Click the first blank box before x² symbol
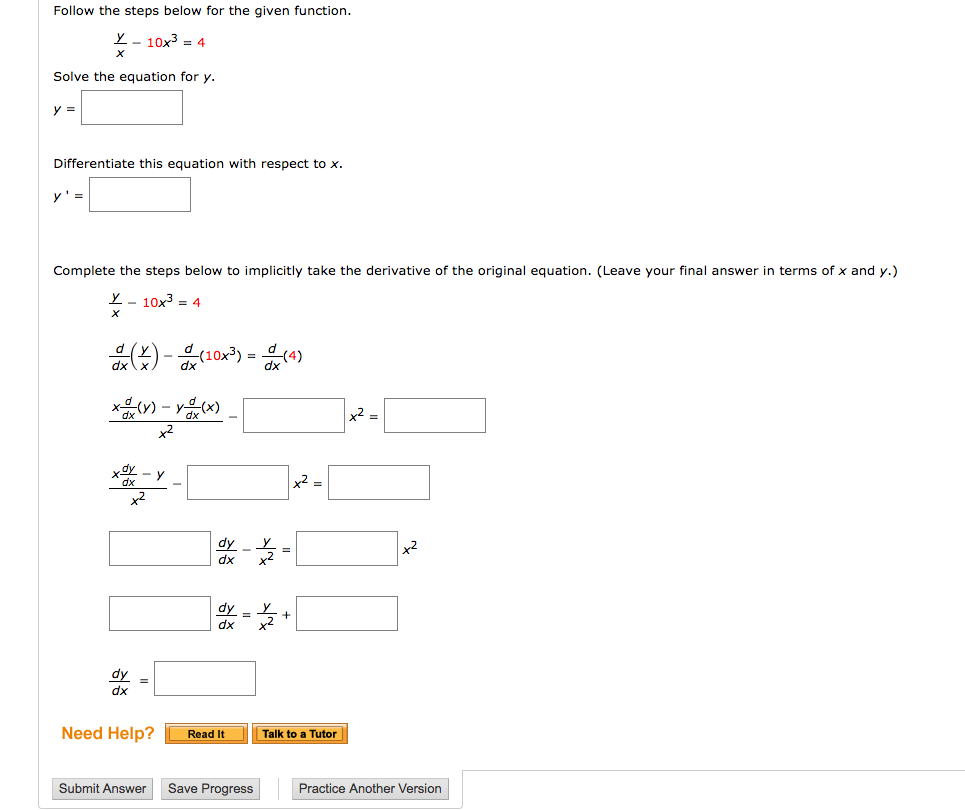This screenshot has height=810, width=965. [292, 414]
